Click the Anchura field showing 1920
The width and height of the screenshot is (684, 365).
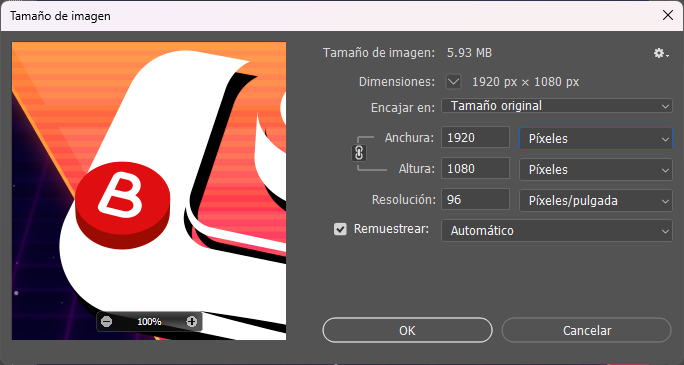(475, 137)
